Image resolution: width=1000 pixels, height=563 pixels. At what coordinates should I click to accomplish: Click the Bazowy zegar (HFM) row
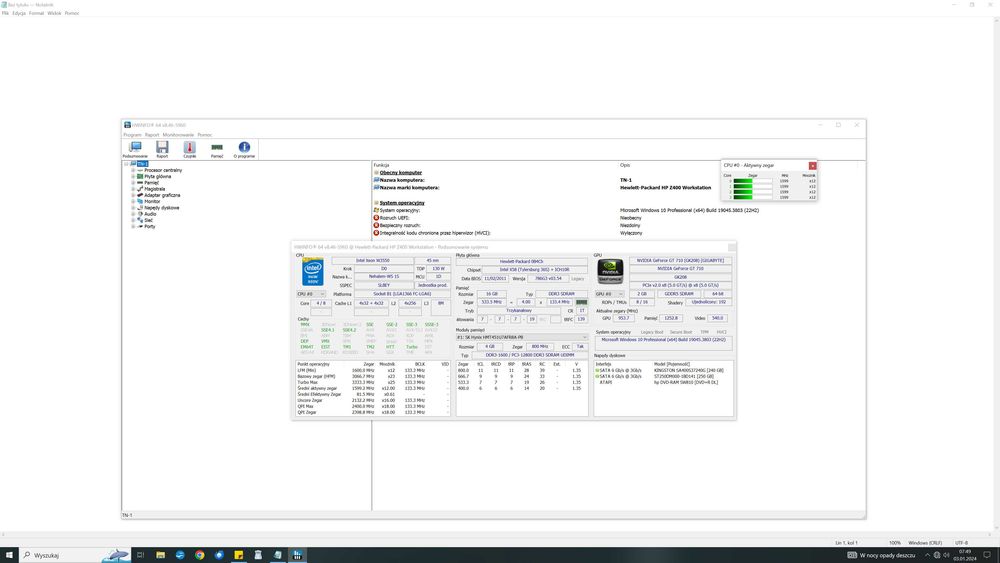pos(372,376)
